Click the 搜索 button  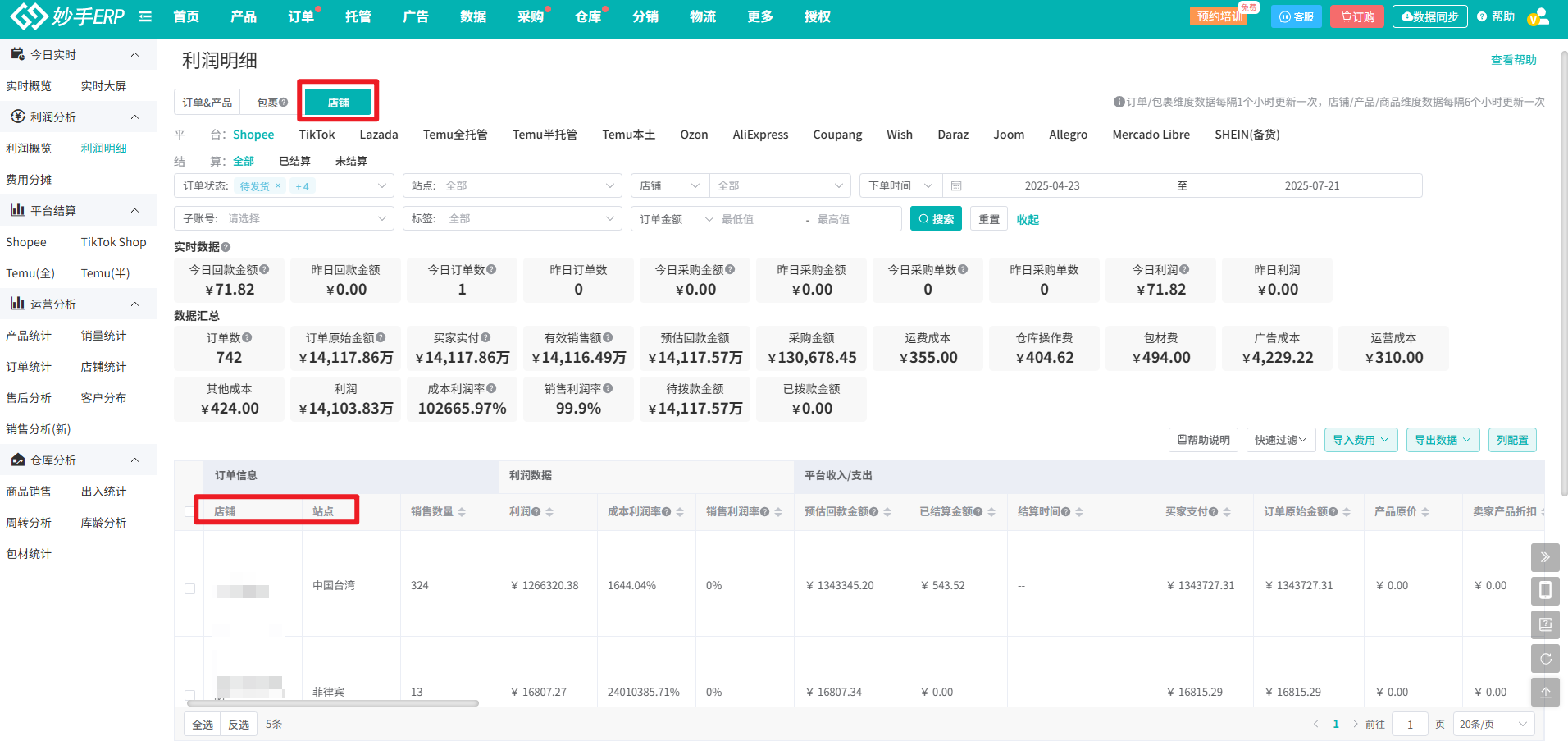936,219
